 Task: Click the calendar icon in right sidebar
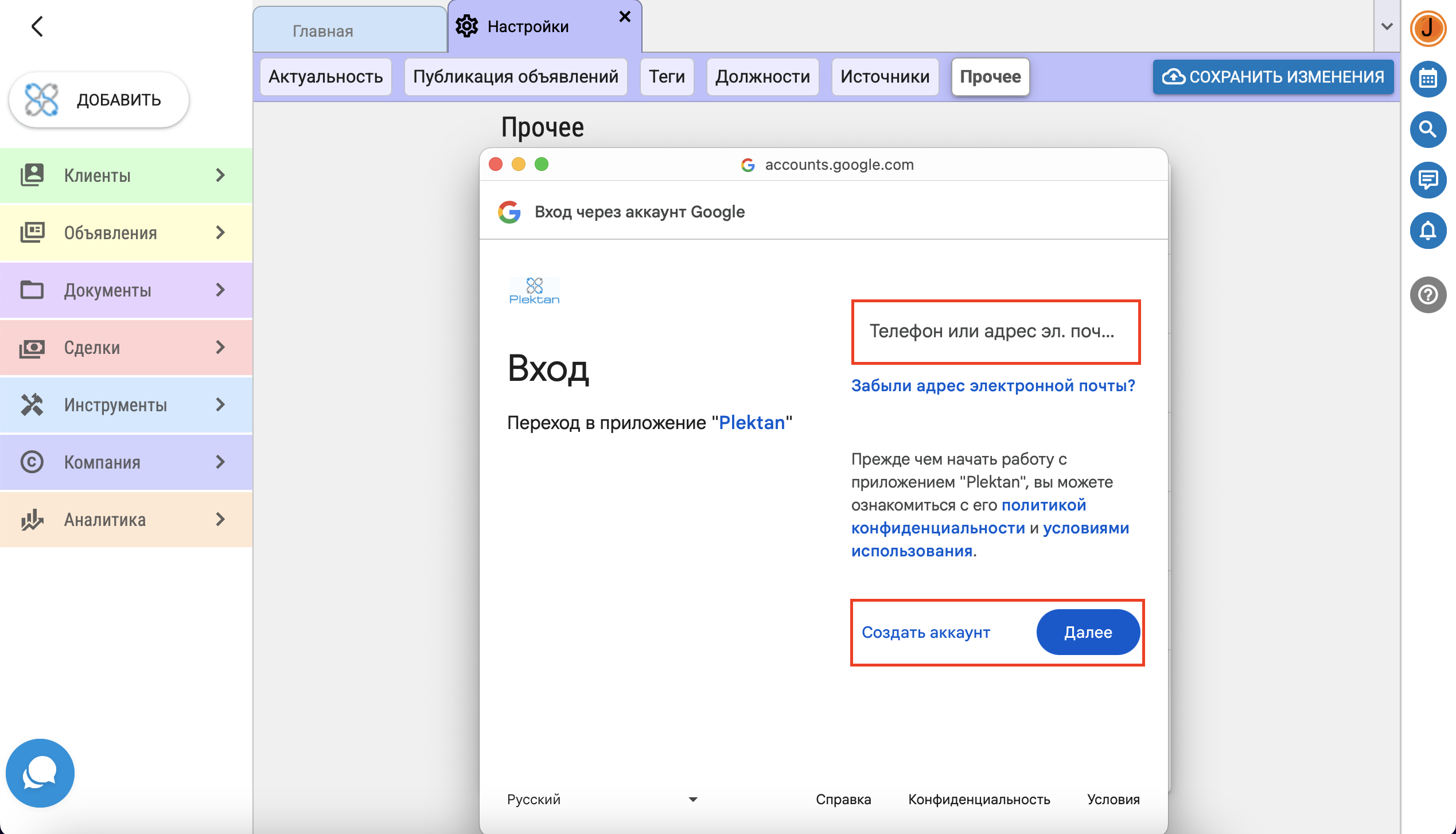click(1427, 79)
